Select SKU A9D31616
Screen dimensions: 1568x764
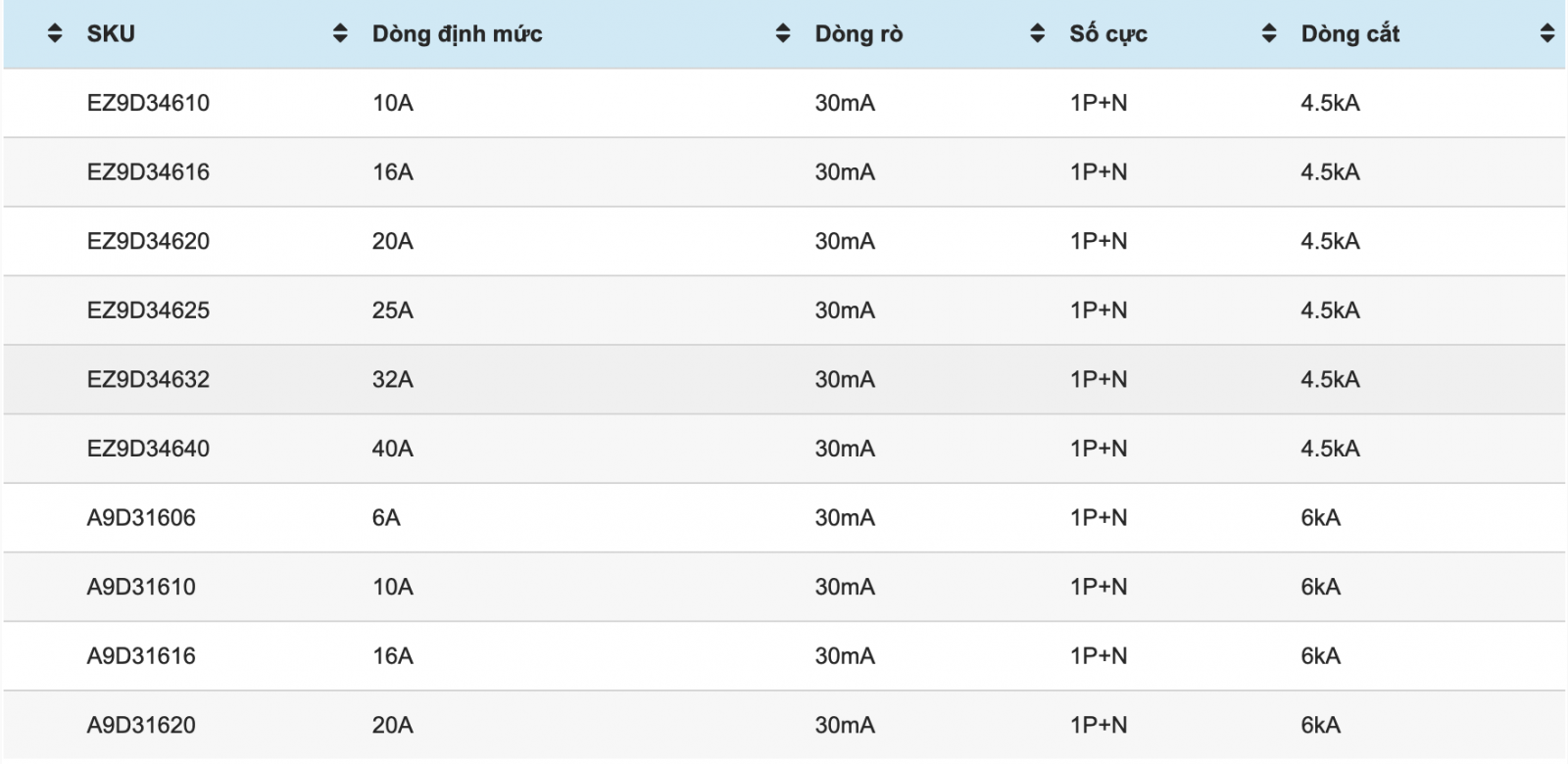pyautogui.click(x=141, y=656)
